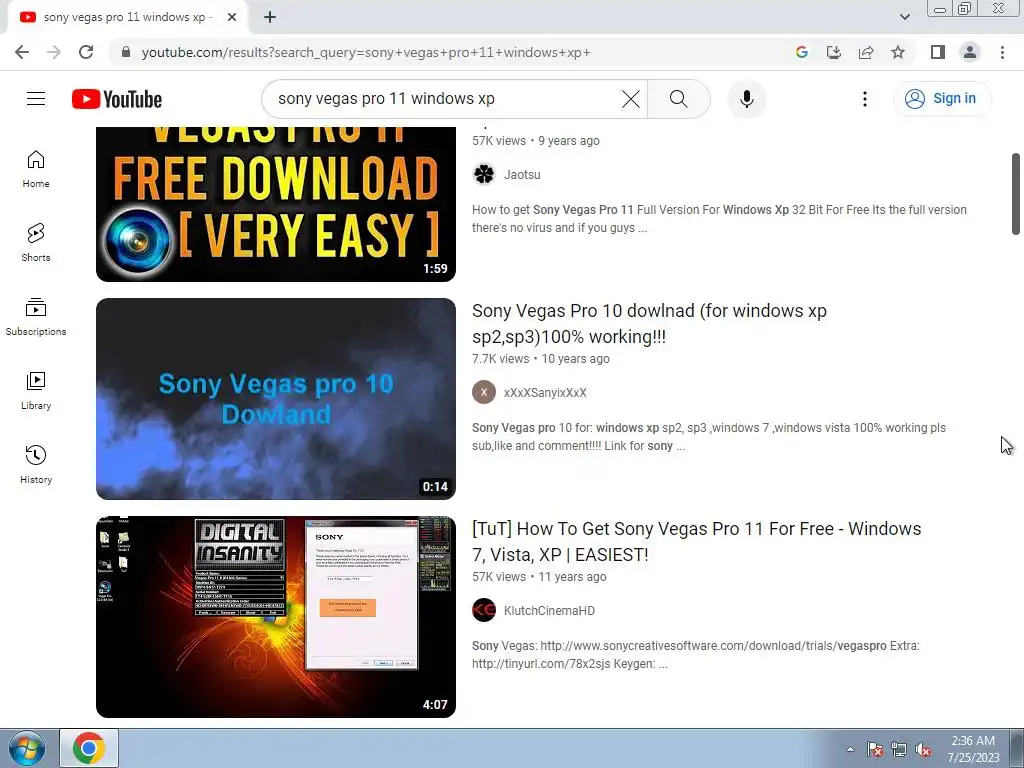Expand the tab search dropdown arrow
The image size is (1024, 768).
tap(904, 17)
